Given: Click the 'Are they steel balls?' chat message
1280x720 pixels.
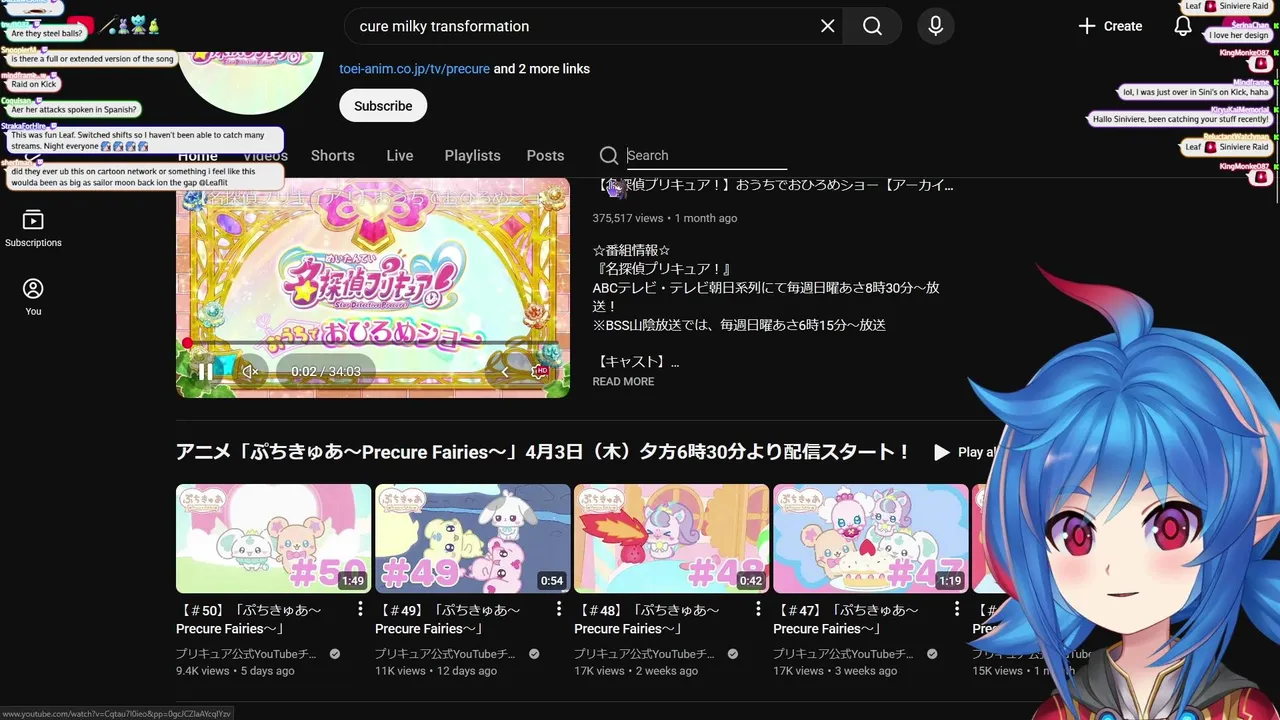Looking at the screenshot, I should (47, 33).
